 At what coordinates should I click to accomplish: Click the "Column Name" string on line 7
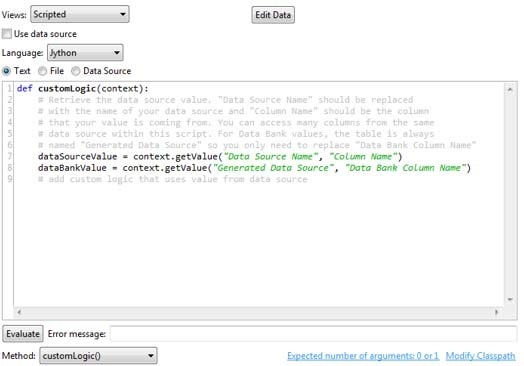[363, 156]
